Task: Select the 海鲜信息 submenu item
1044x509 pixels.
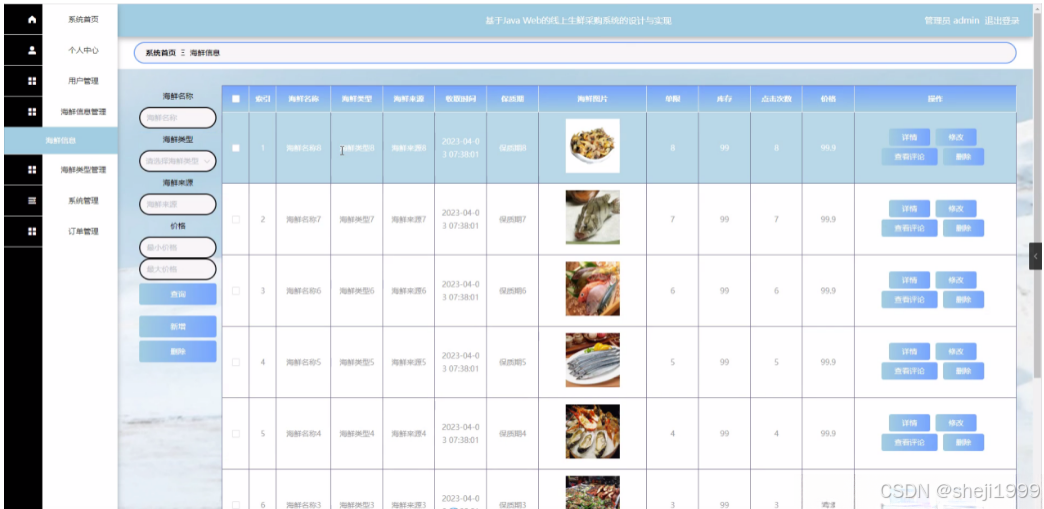Action: pos(61,140)
